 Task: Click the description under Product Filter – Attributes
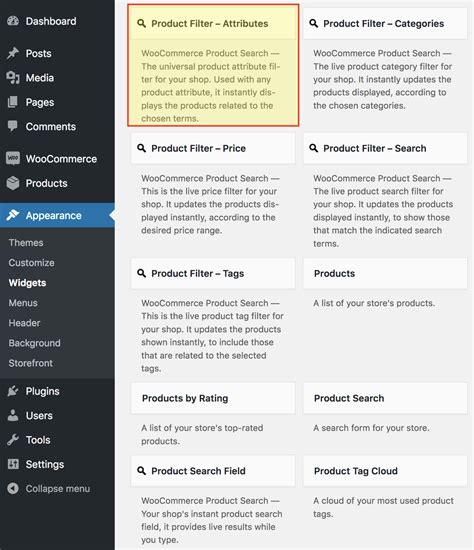211,86
